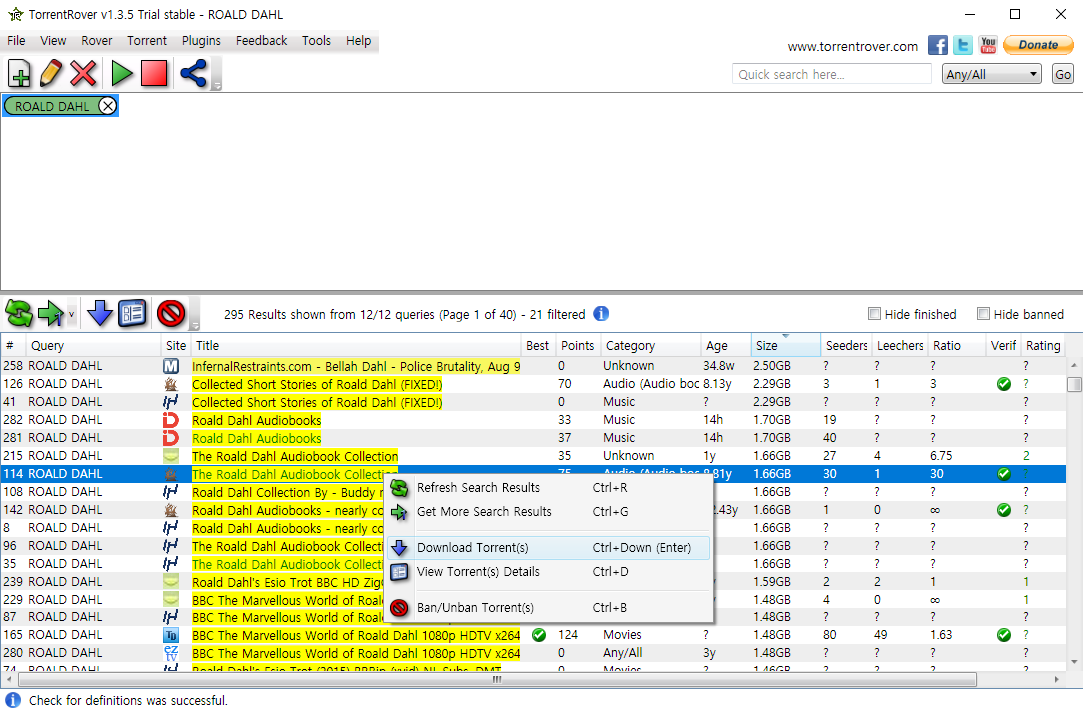Viewport: 1083px width, 710px height.
Task: Sort results by Rating column header
Action: coord(1043,345)
